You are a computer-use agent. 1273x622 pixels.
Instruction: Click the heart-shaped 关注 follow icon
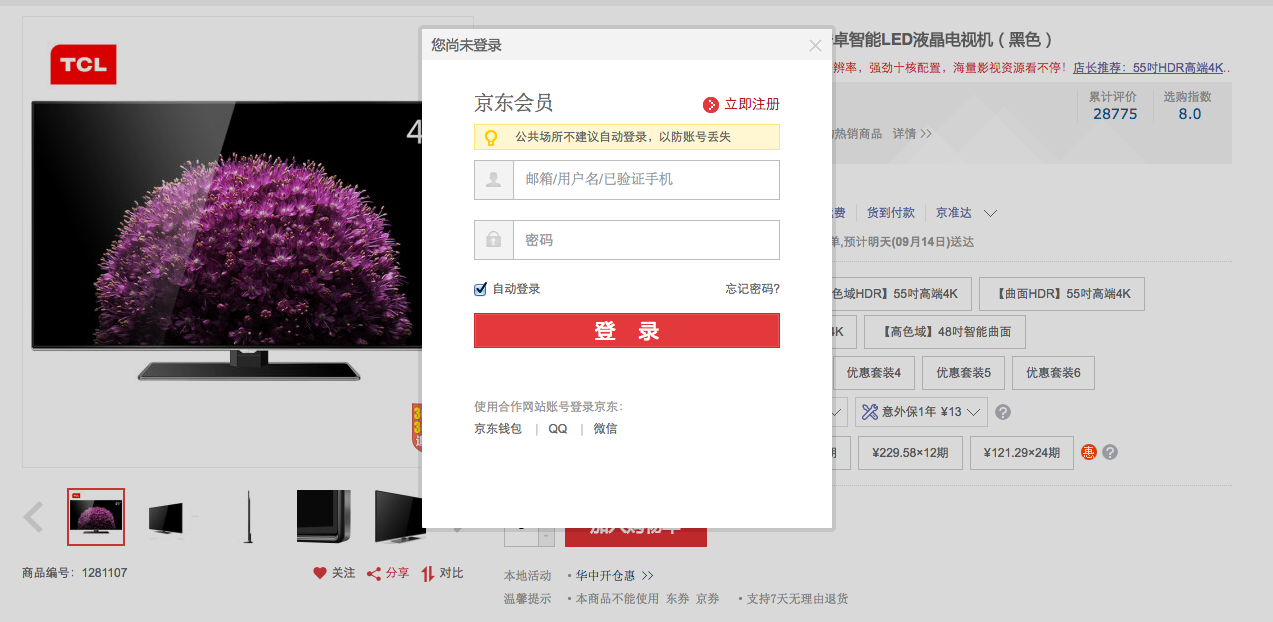318,573
